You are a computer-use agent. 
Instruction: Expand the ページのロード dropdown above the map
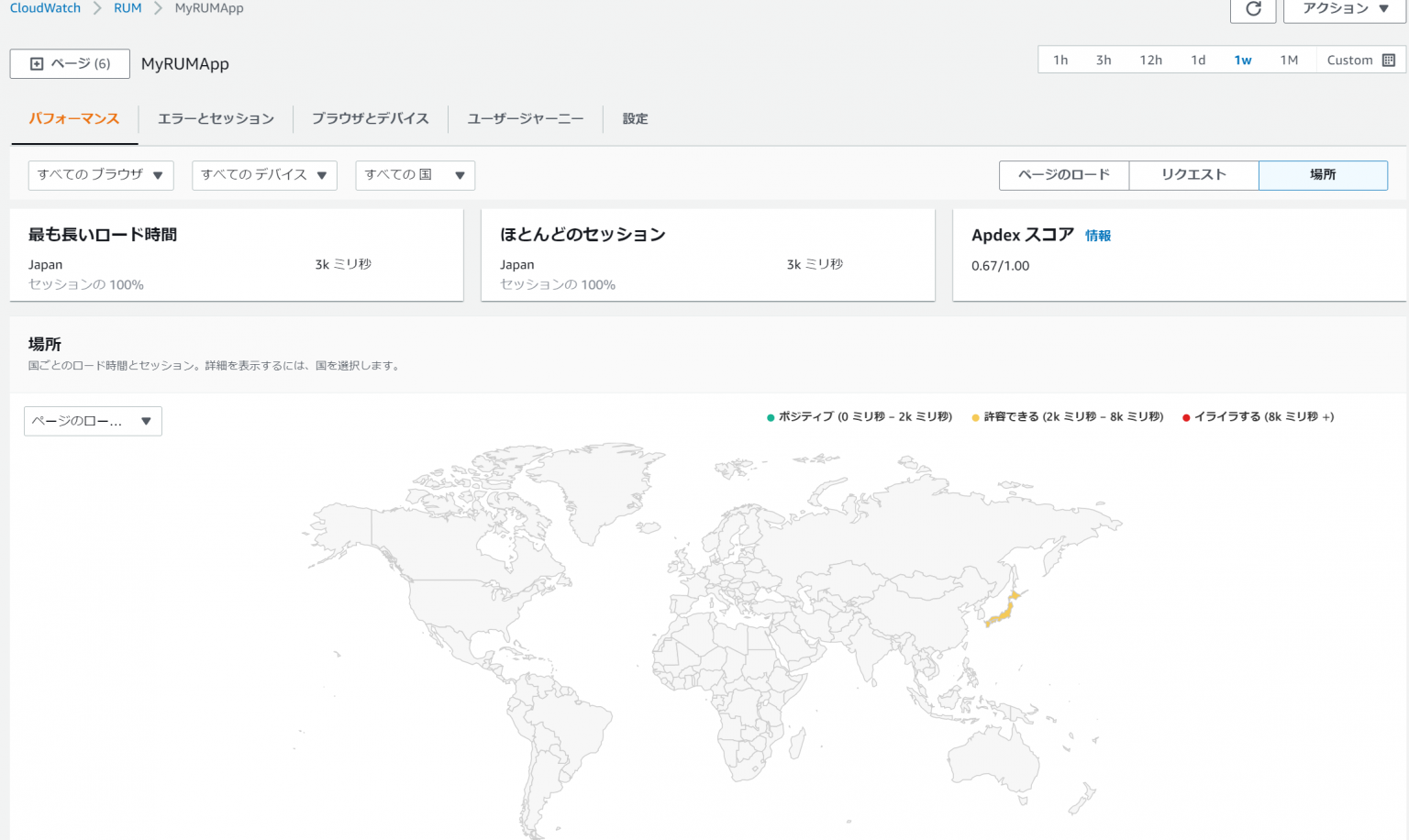[x=92, y=421]
